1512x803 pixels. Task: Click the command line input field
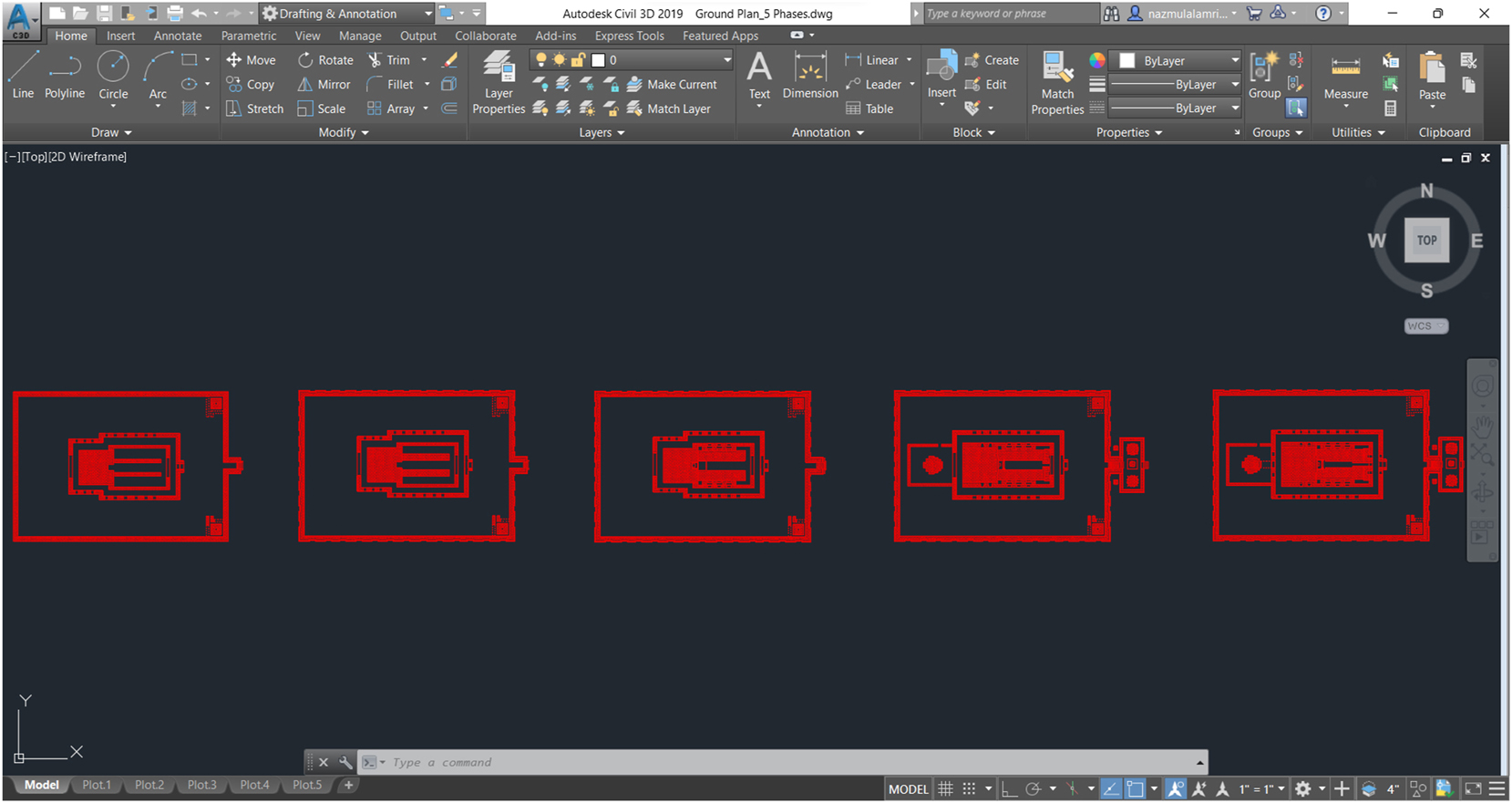(x=784, y=762)
